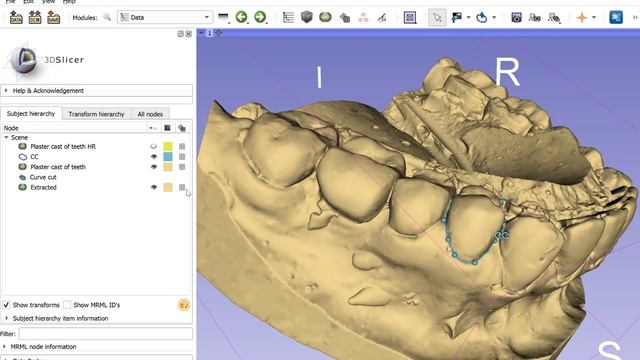Click the transform column header icon
Screen dimensions: 640x360
point(182,128)
